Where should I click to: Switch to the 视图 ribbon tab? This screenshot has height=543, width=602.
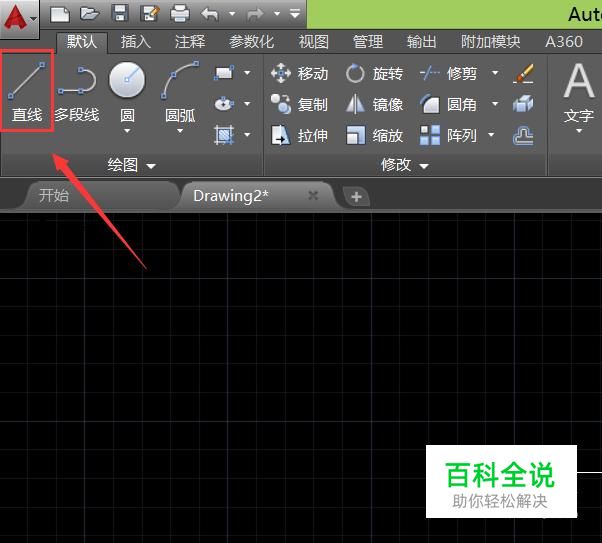click(x=314, y=42)
